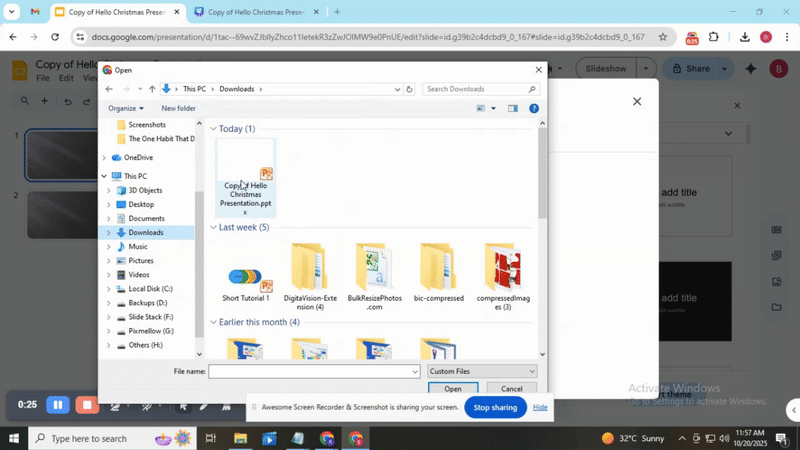Open the Custom Files type dropdown
The height and width of the screenshot is (450, 800).
click(482, 371)
